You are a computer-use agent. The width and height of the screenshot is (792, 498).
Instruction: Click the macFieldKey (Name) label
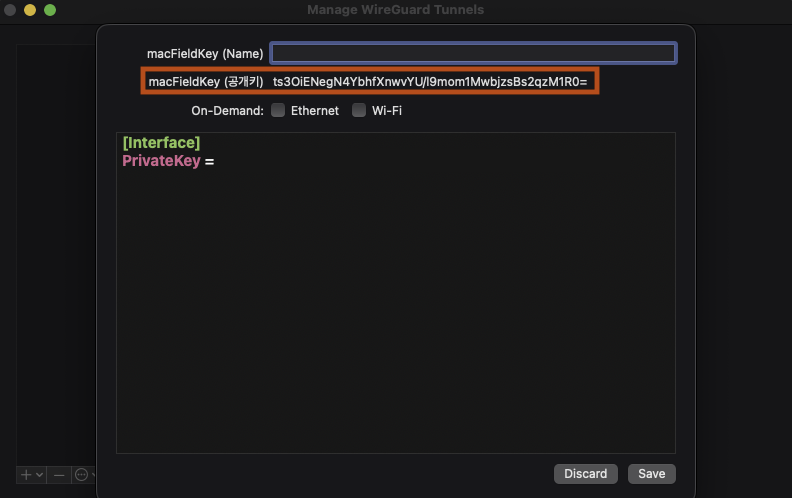tap(205, 54)
